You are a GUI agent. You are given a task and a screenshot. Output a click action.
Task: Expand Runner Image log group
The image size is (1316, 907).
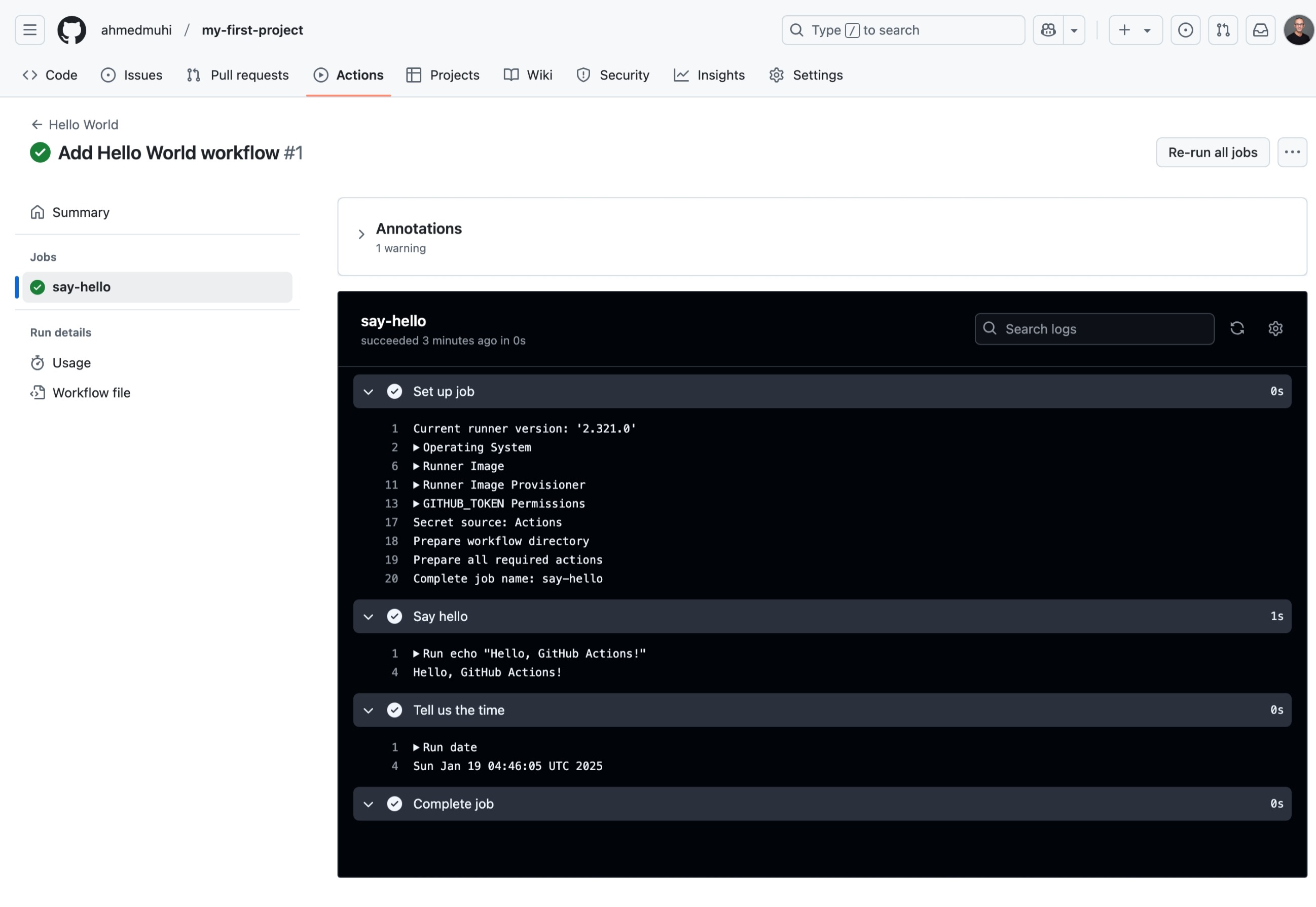(459, 466)
